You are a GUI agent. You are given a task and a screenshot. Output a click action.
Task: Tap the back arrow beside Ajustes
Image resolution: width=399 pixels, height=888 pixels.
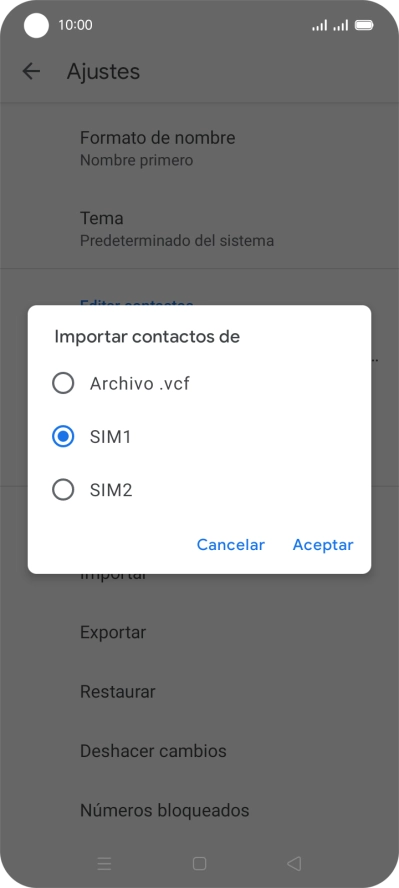(31, 71)
